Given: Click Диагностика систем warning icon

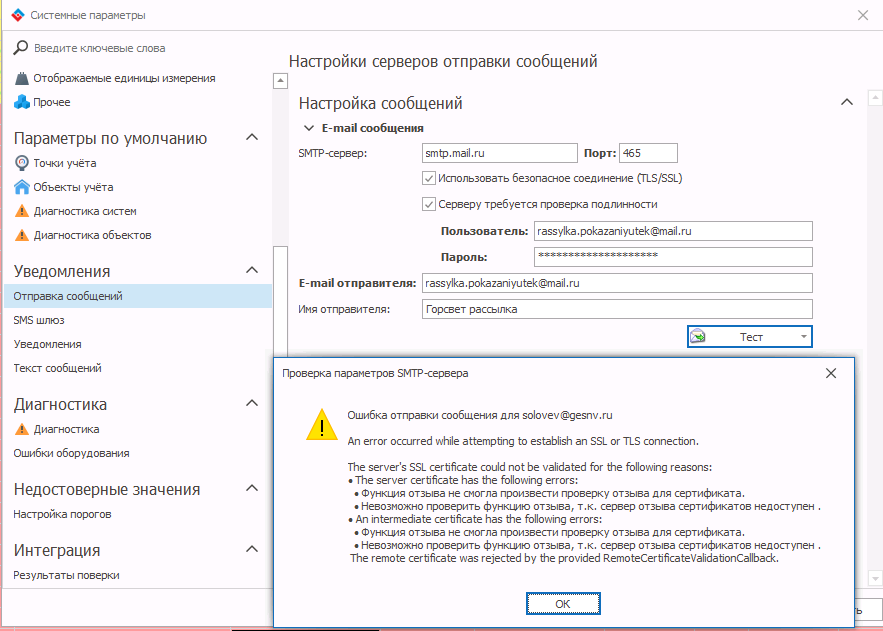Looking at the screenshot, I should point(21,211).
